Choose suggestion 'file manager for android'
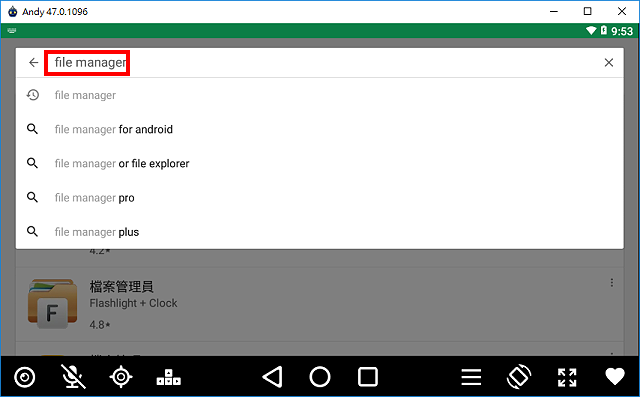Image resolution: width=640 pixels, height=397 pixels. click(320, 129)
